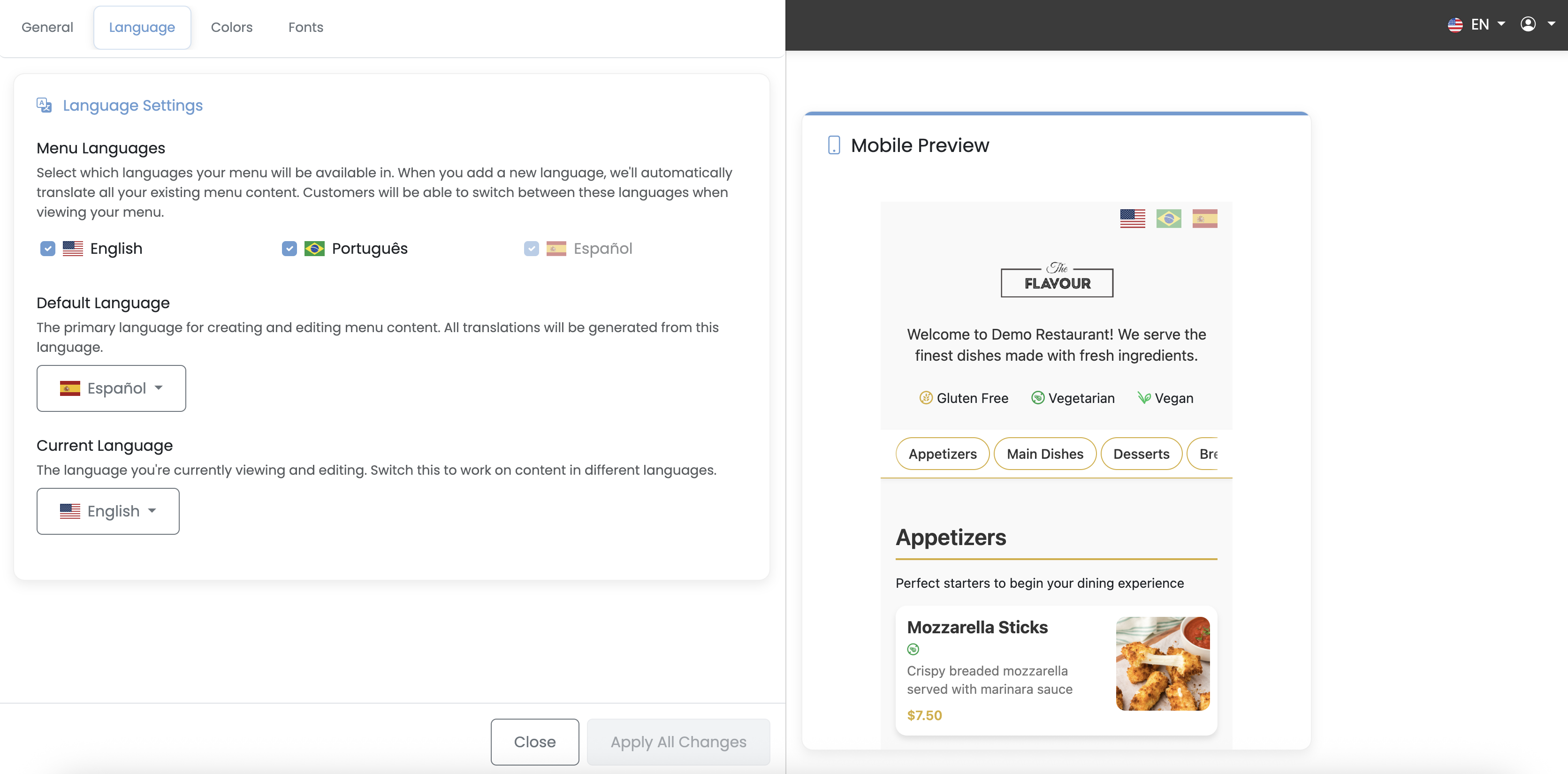
Task: Click the Vegetarian leaf icon
Action: click(1038, 398)
